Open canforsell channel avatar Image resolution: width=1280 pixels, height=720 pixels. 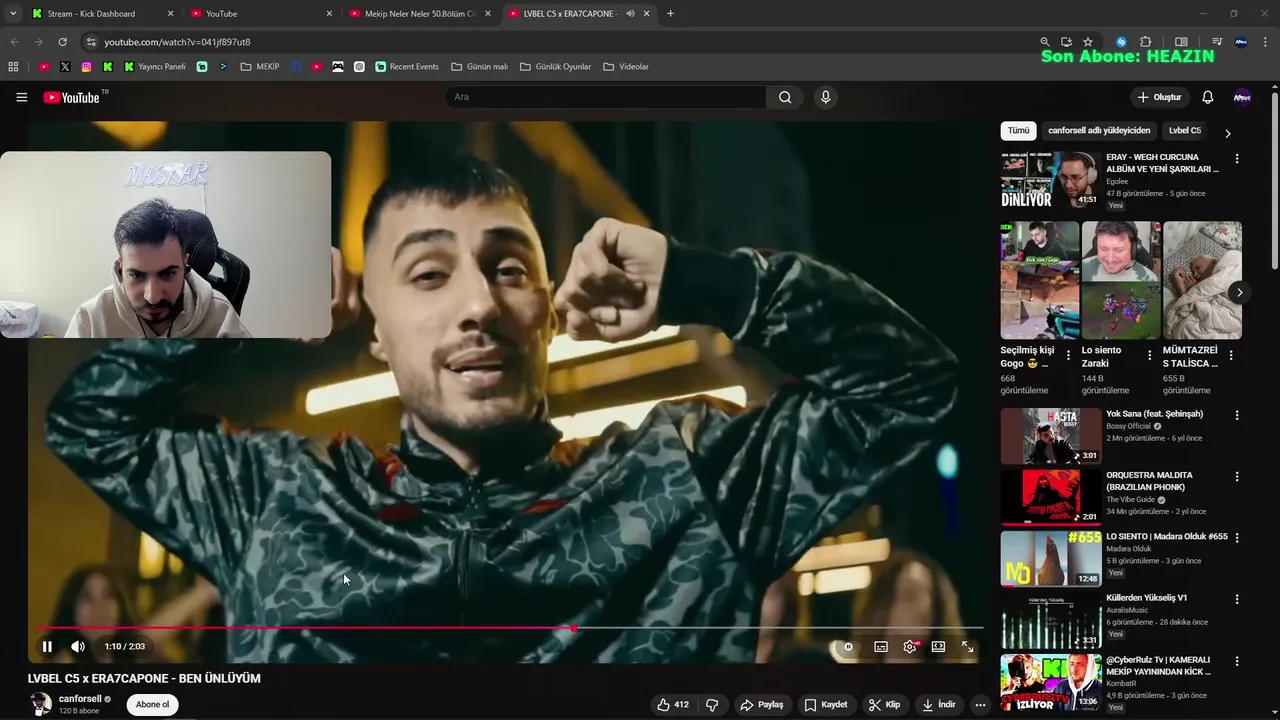pos(40,704)
